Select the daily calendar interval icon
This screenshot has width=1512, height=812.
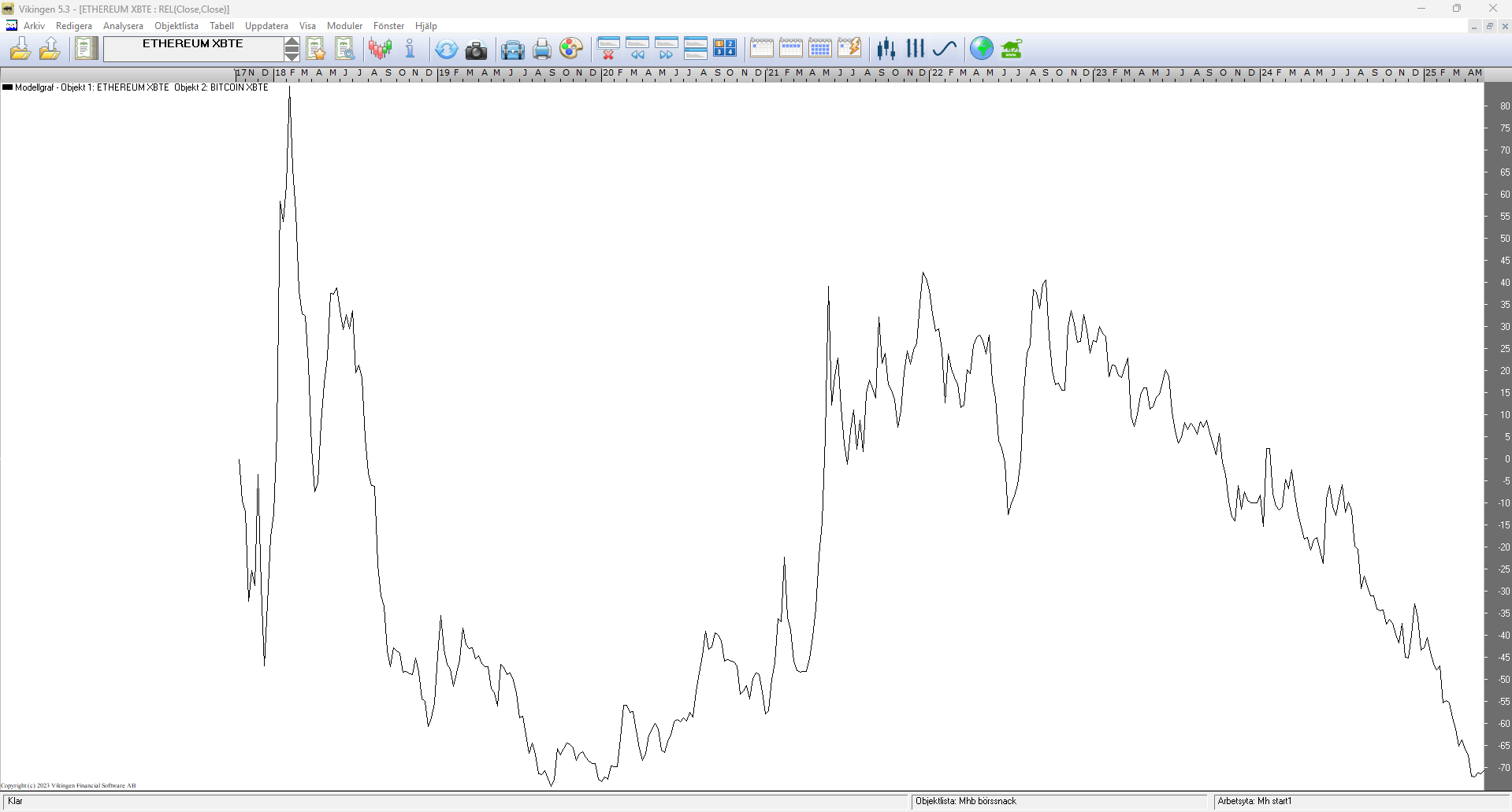point(762,49)
